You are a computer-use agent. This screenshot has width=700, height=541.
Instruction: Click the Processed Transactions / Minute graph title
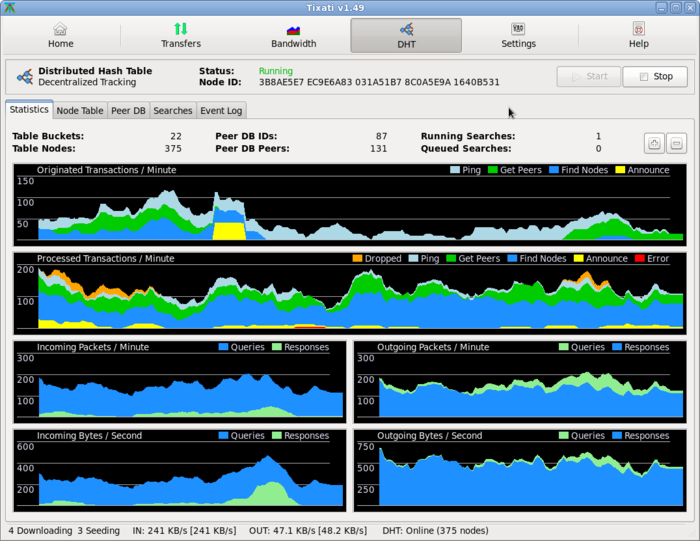(105, 258)
